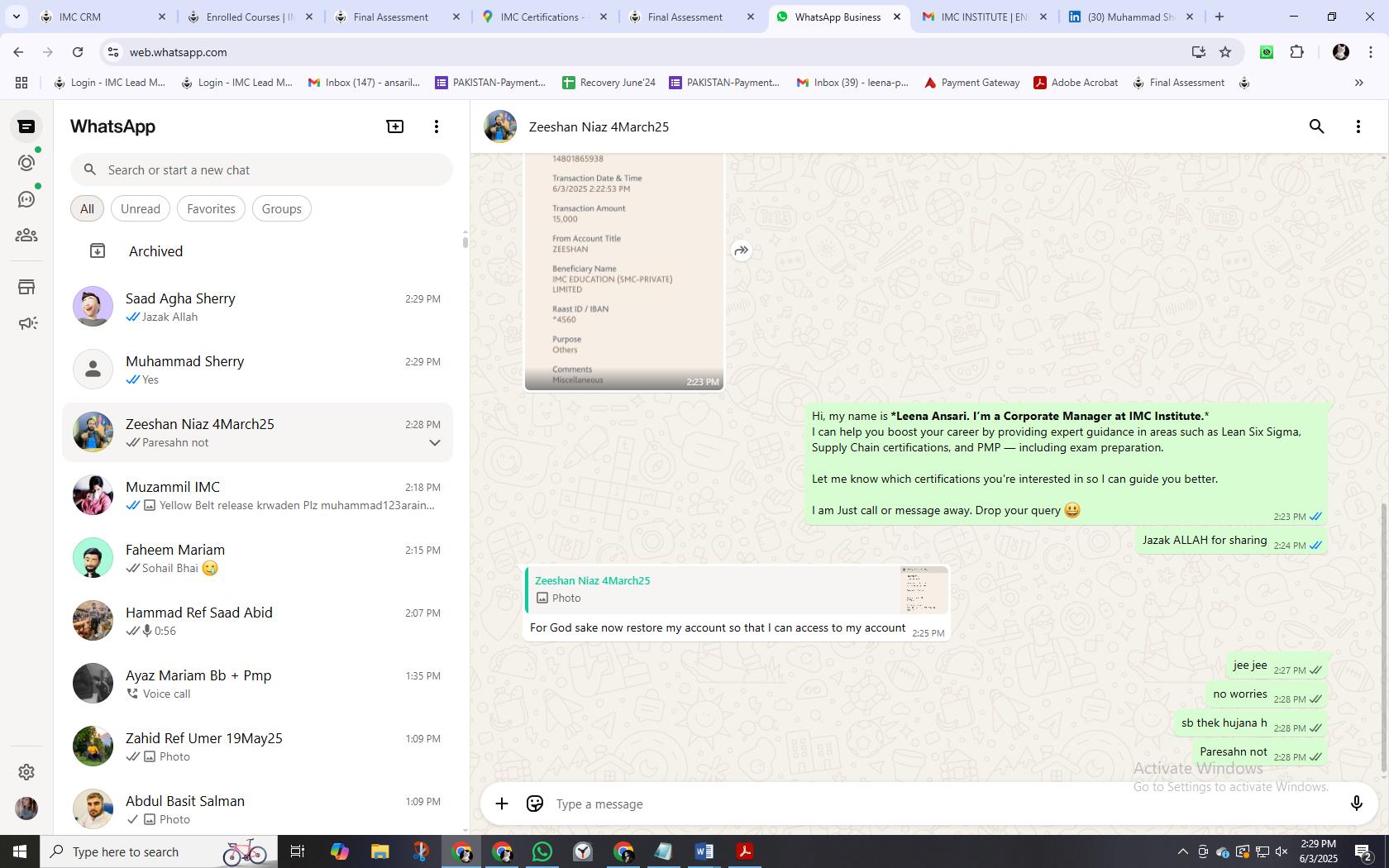Open Word from the taskbar
This screenshot has width=1389, height=868.
[x=704, y=851]
